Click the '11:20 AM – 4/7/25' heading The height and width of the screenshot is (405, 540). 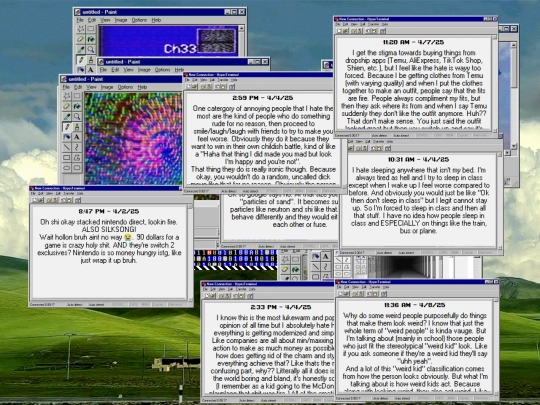pos(413,42)
